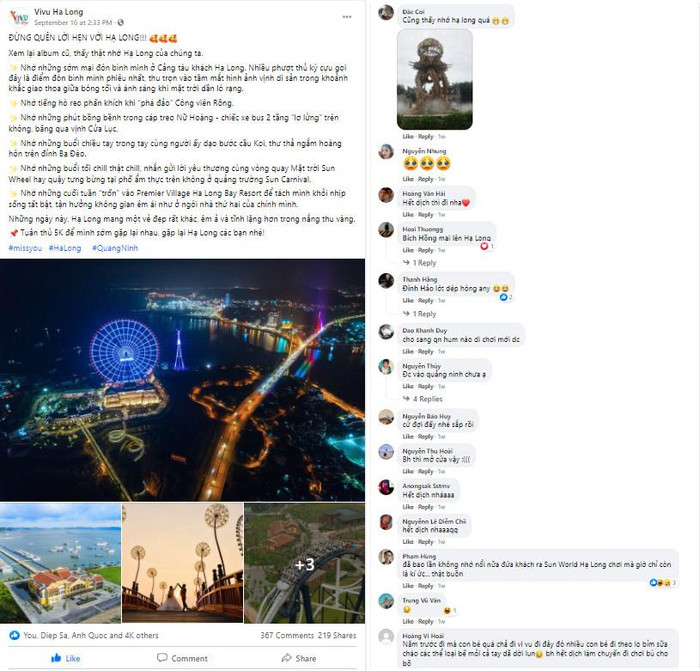Click the public globe audience icon
Image resolution: width=700 pixels, height=671 pixels.
tap(121, 22)
